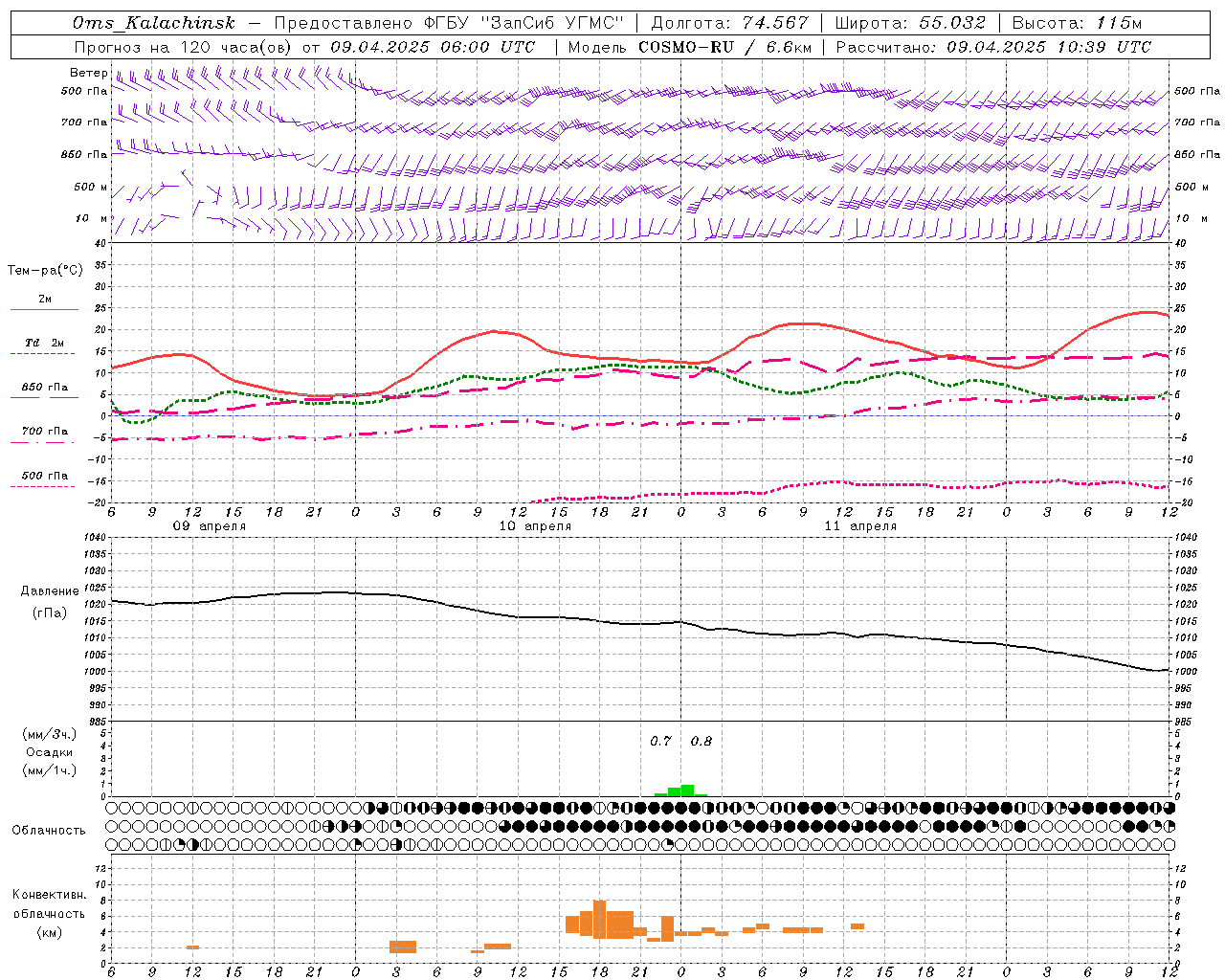The width and height of the screenshot is (1225, 980).
Task: Click the (км) unit under convective cloudiness
Action: 49,932
